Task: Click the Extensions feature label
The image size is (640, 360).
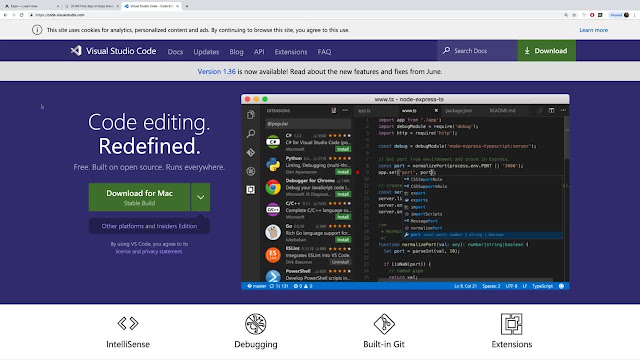Action: click(511, 344)
